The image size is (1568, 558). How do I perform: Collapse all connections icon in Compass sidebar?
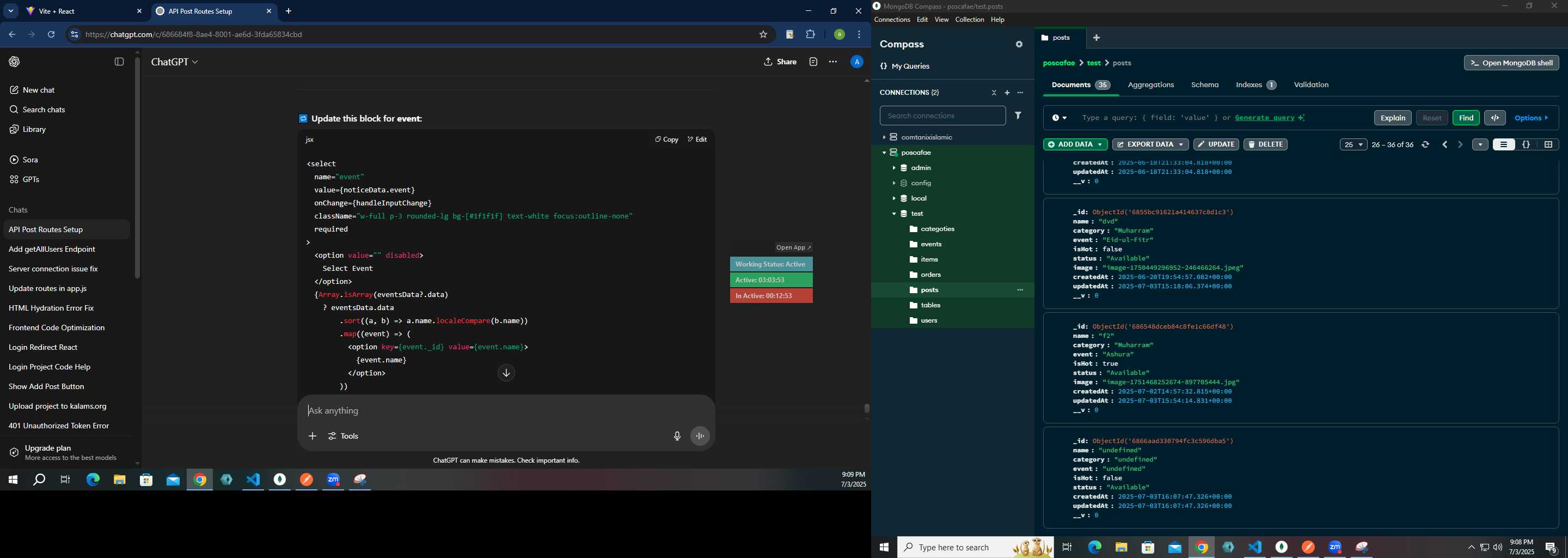(994, 93)
